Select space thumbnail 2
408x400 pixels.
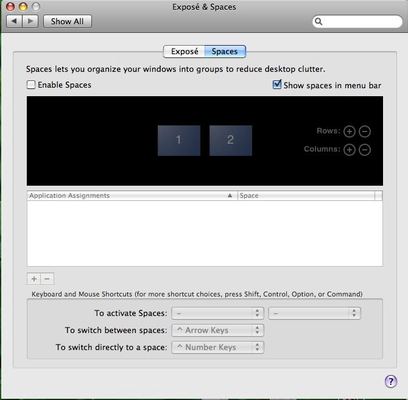[231, 140]
